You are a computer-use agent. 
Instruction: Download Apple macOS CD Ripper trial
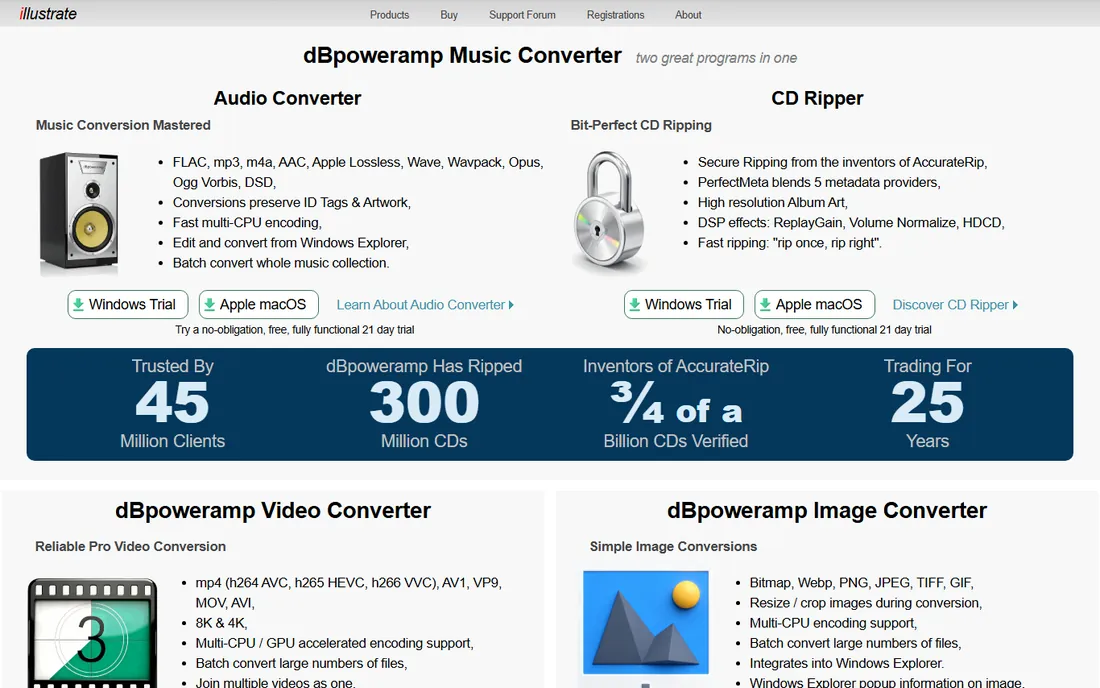[814, 304]
